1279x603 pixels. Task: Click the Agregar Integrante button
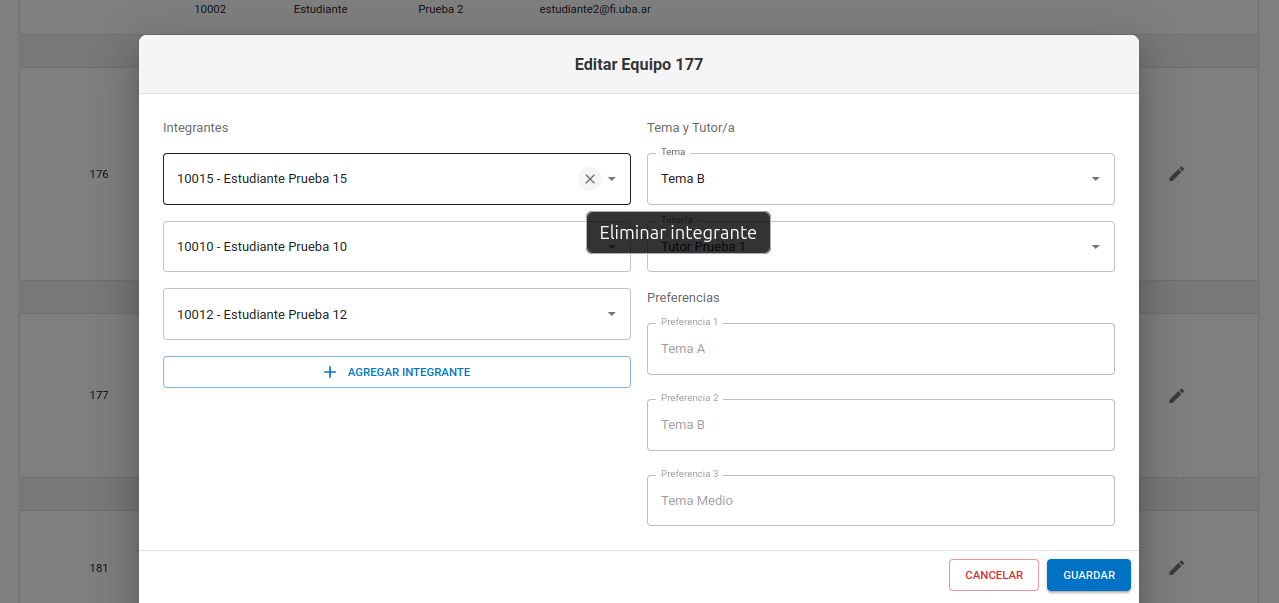point(397,372)
